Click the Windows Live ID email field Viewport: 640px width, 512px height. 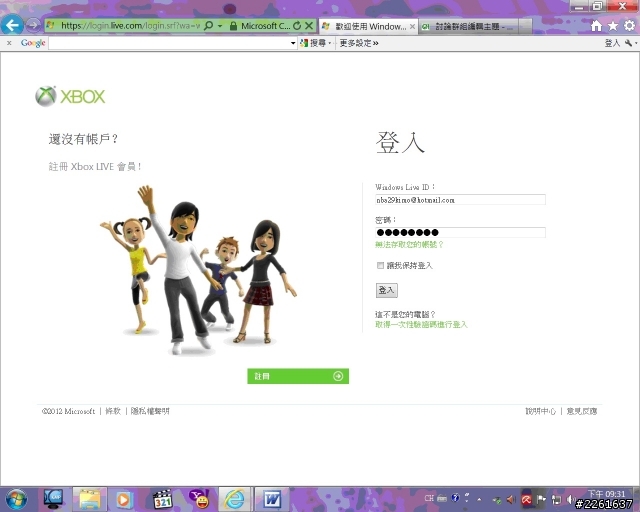460,200
